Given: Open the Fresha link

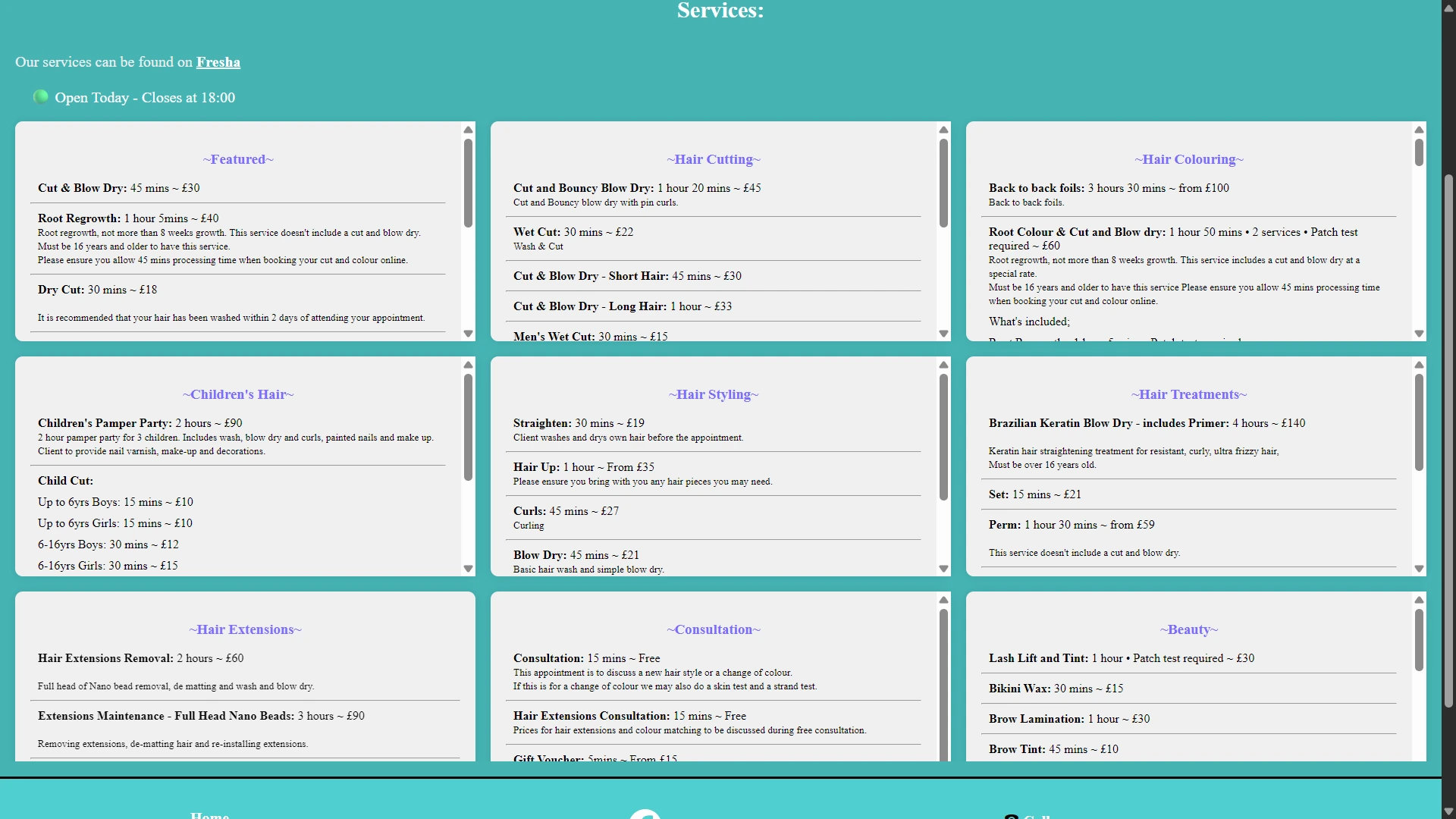Looking at the screenshot, I should [x=218, y=62].
